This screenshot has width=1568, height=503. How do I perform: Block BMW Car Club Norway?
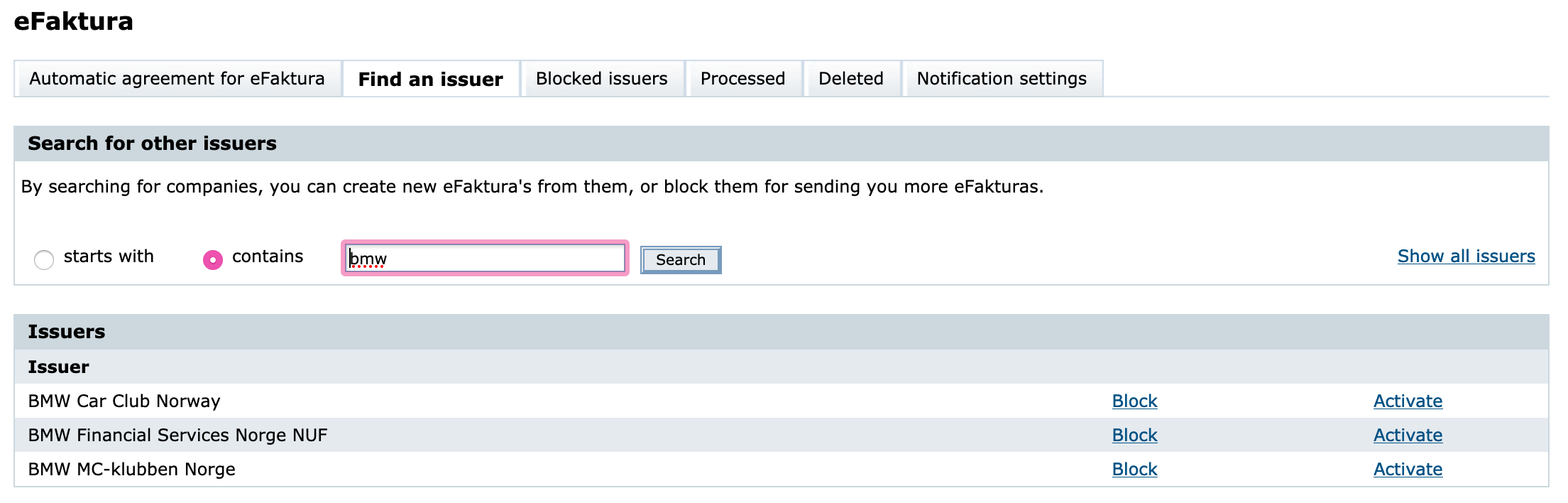coord(1134,401)
